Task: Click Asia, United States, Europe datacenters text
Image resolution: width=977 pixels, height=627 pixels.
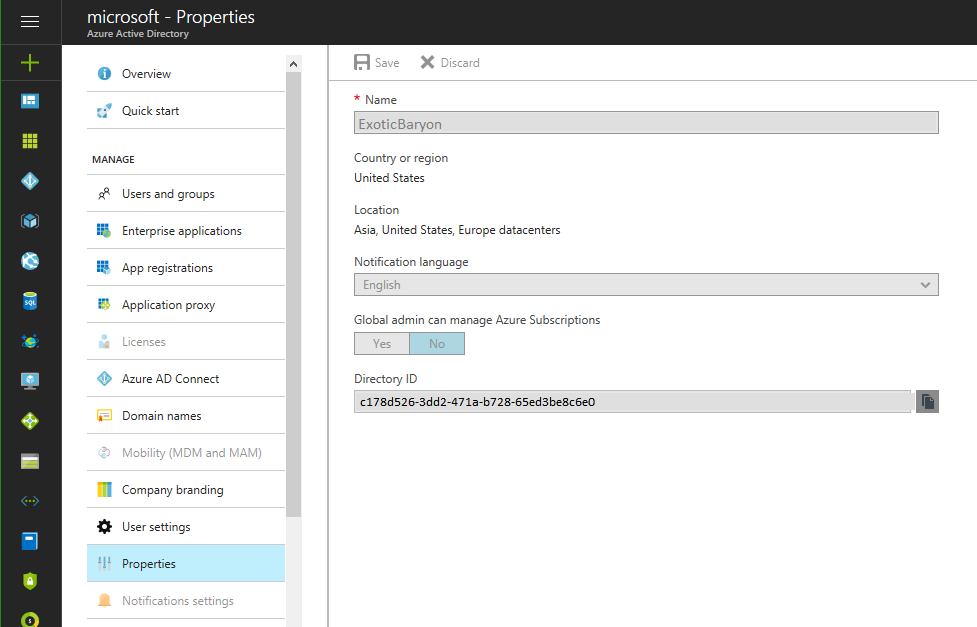Action: click(457, 230)
